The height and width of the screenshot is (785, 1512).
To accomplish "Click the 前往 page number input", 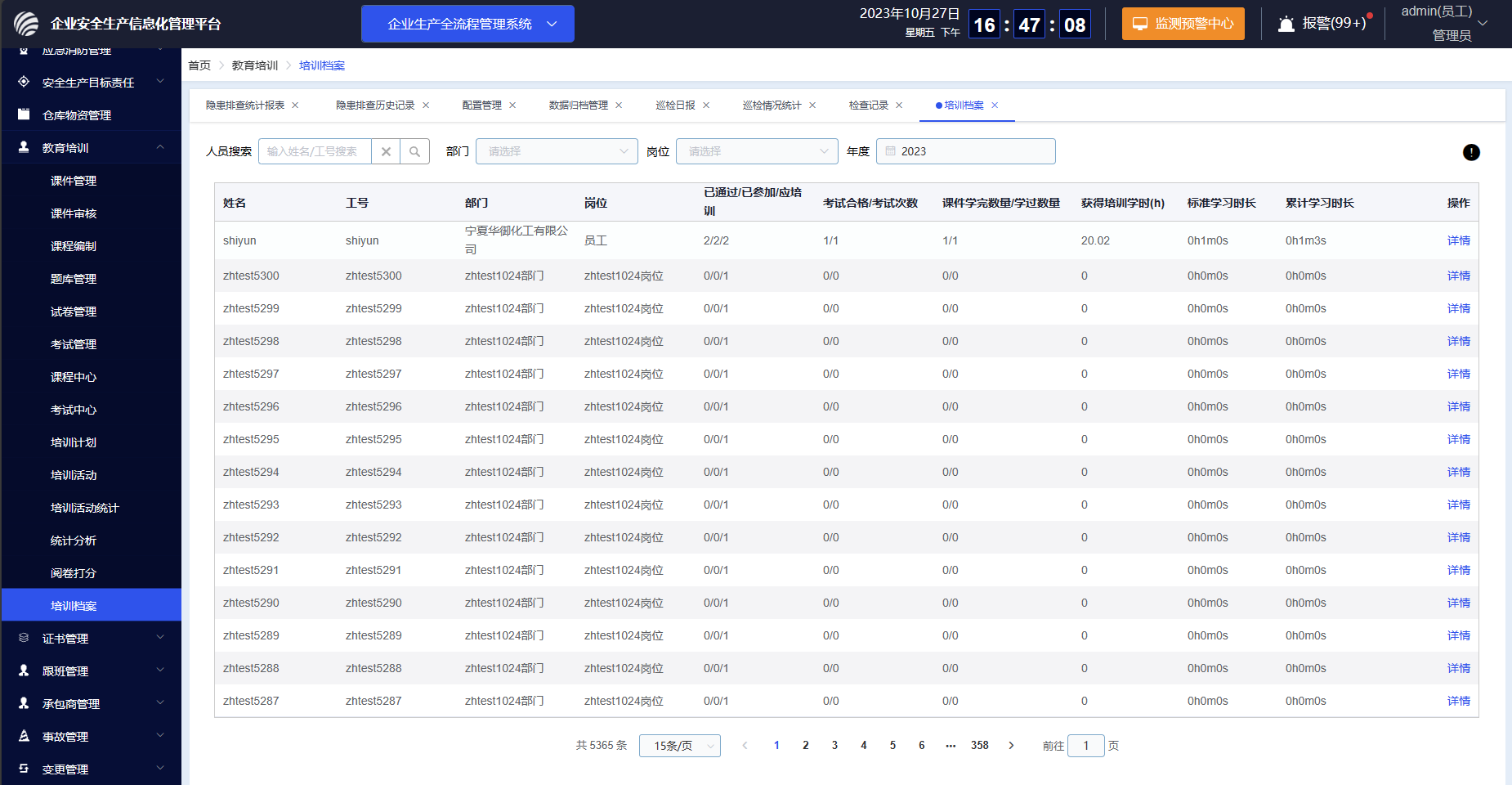I will (1086, 746).
